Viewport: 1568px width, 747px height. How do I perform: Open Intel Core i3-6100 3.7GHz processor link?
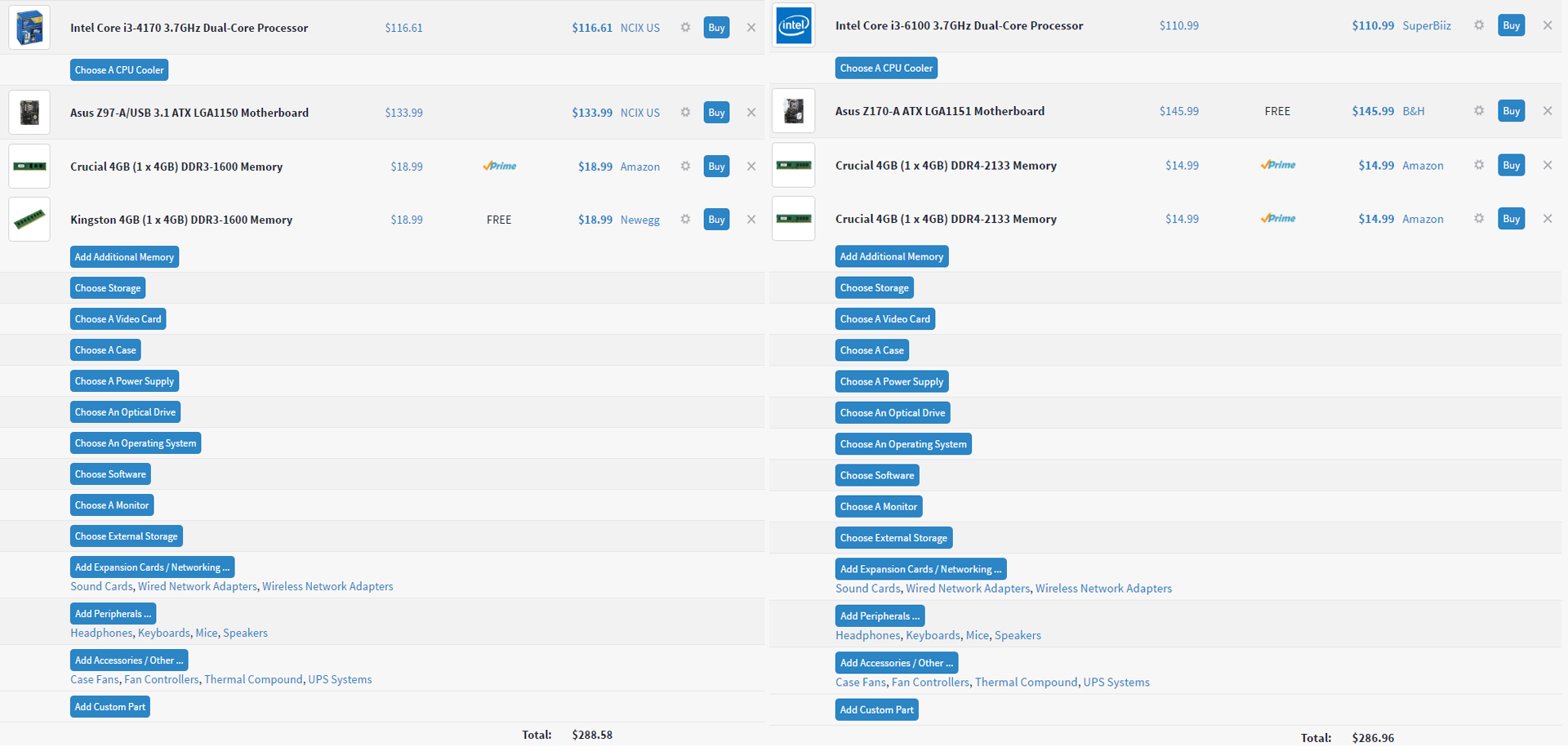(x=960, y=25)
